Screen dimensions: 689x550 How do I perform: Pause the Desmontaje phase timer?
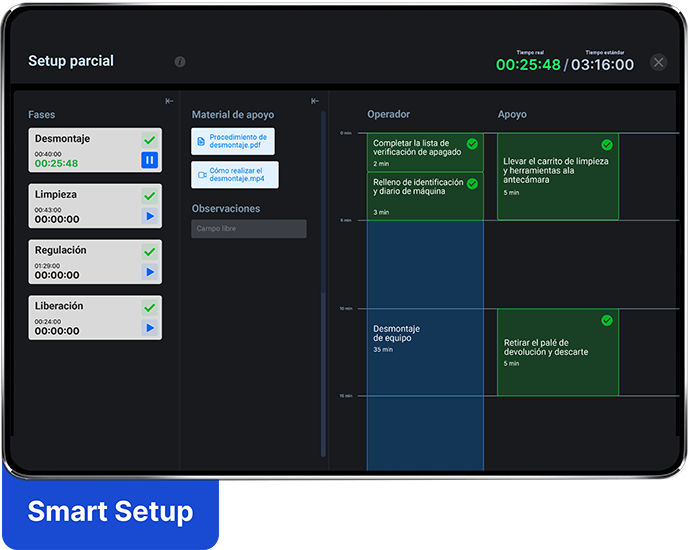[149, 160]
